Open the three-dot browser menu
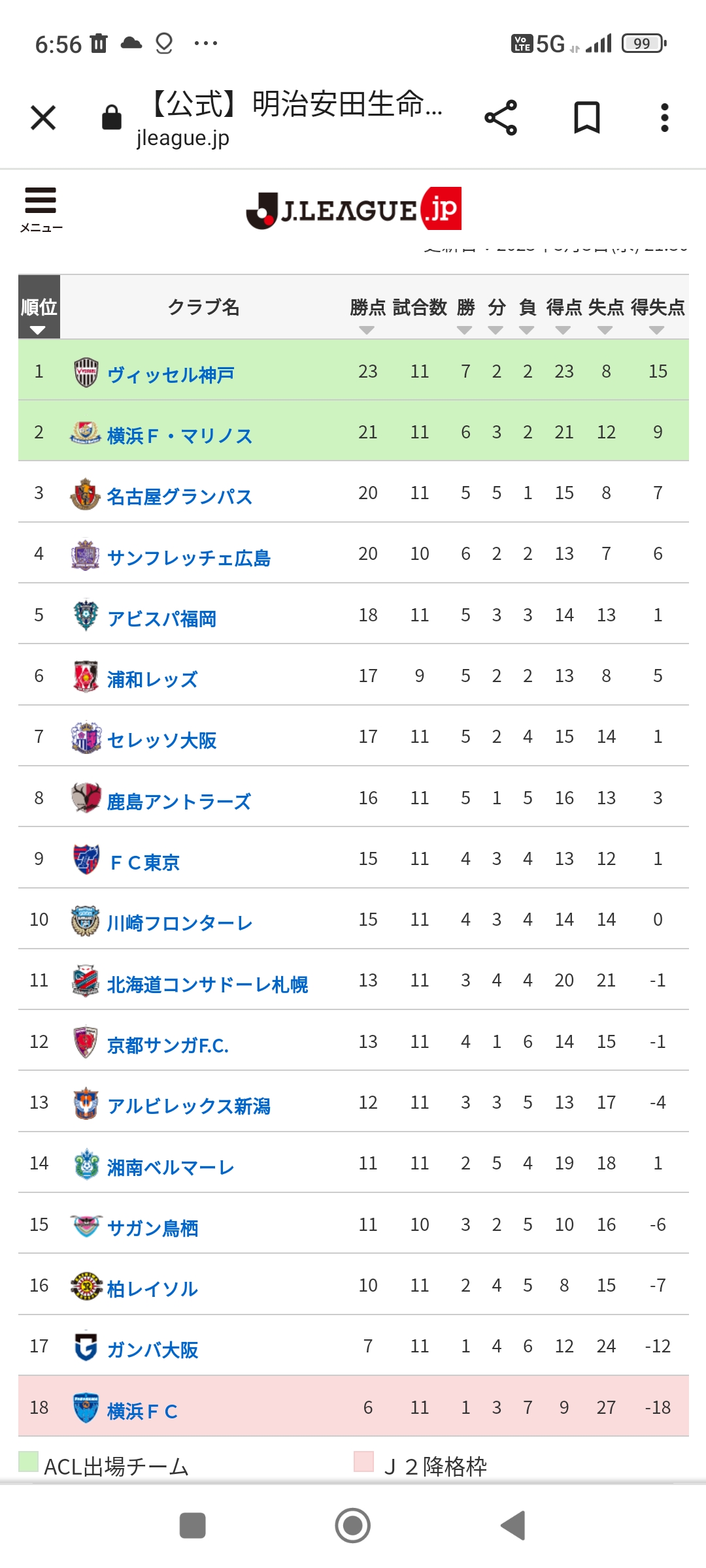Viewport: 706px width, 1568px height. click(x=664, y=118)
